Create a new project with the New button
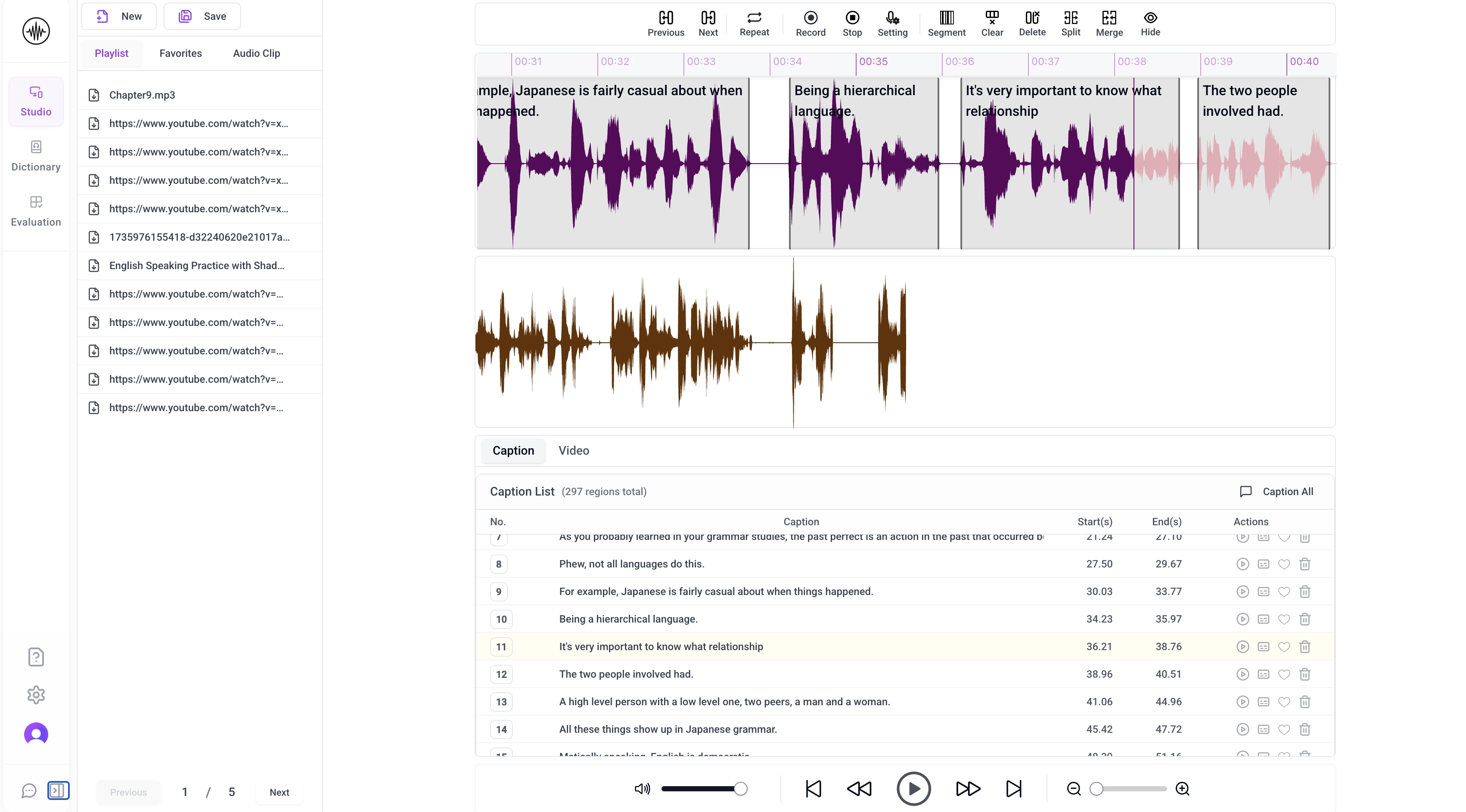Image resolution: width=1466 pixels, height=812 pixels. point(118,16)
